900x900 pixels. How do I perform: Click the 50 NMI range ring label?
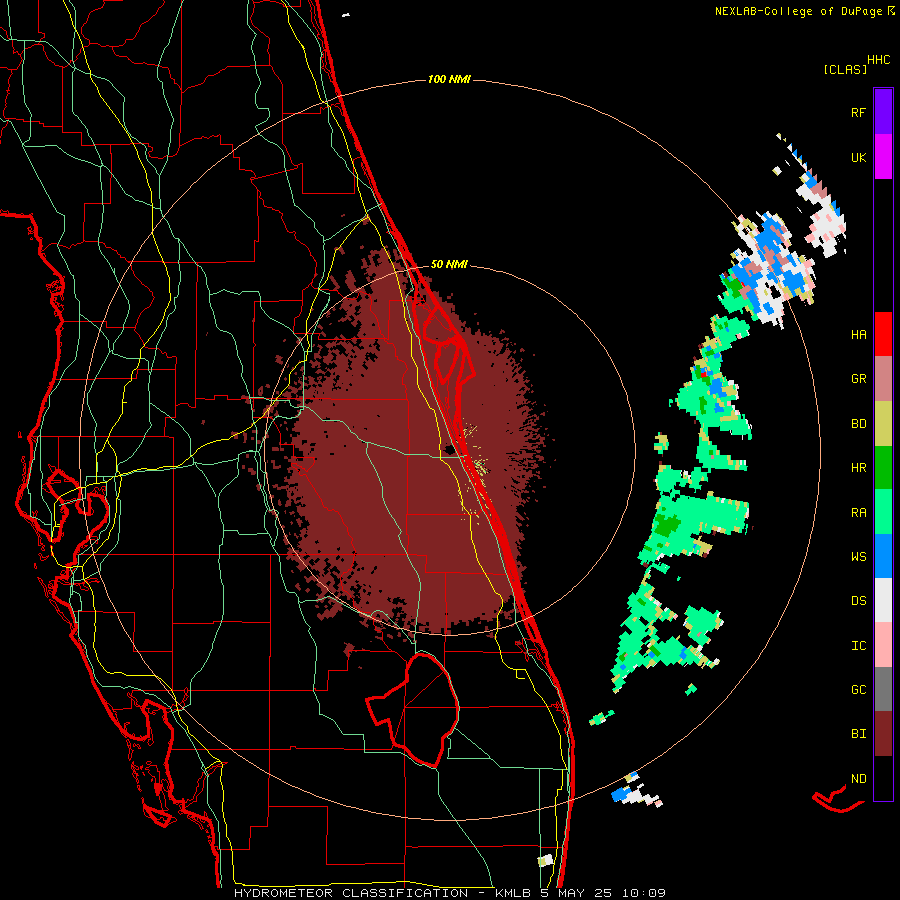449,264
